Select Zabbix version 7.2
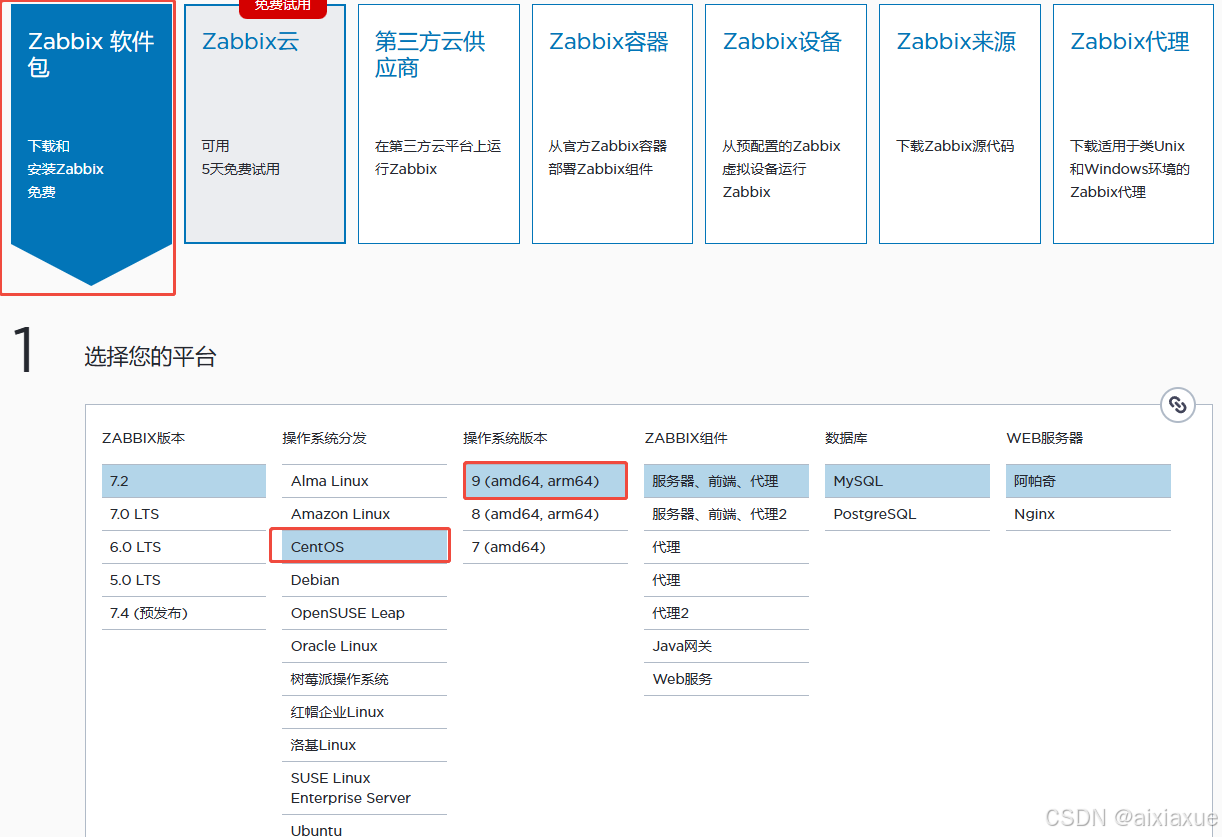The image size is (1222, 837). [x=184, y=481]
